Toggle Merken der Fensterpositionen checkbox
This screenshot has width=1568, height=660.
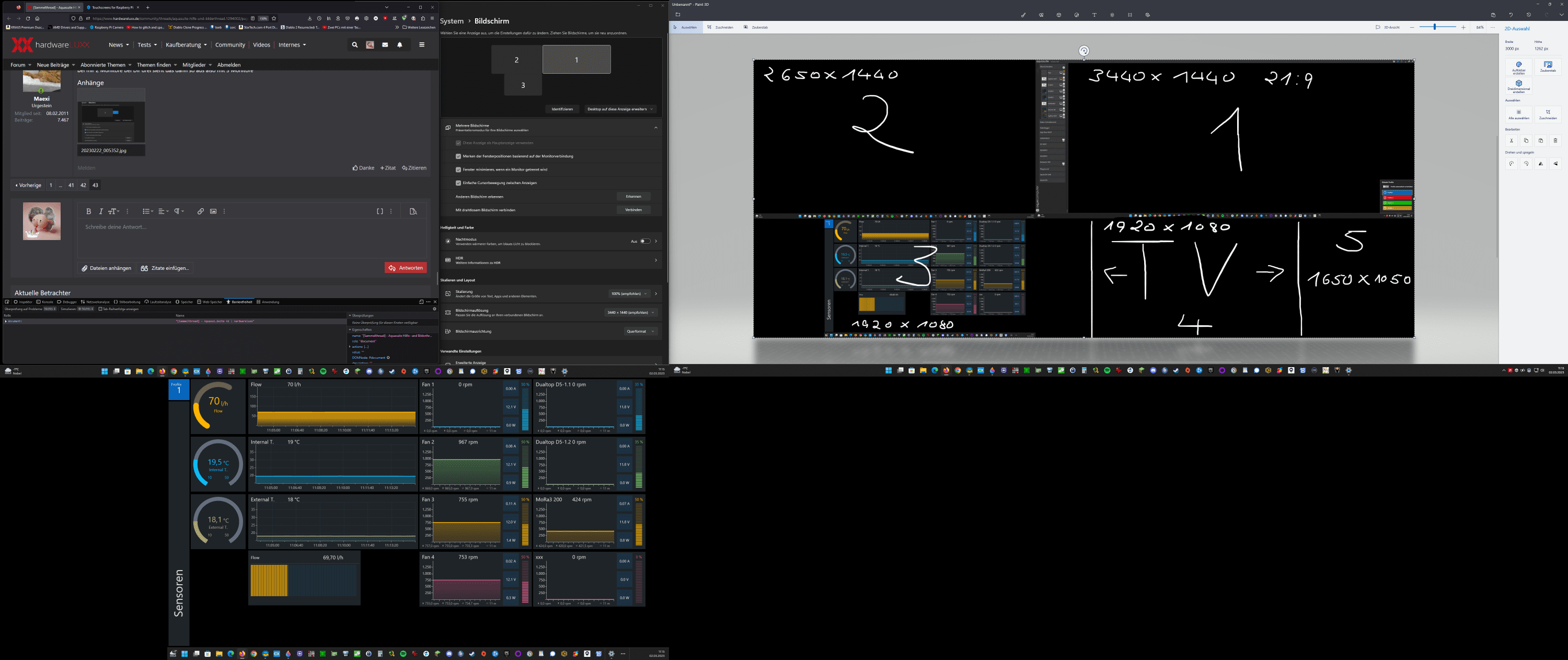458,156
